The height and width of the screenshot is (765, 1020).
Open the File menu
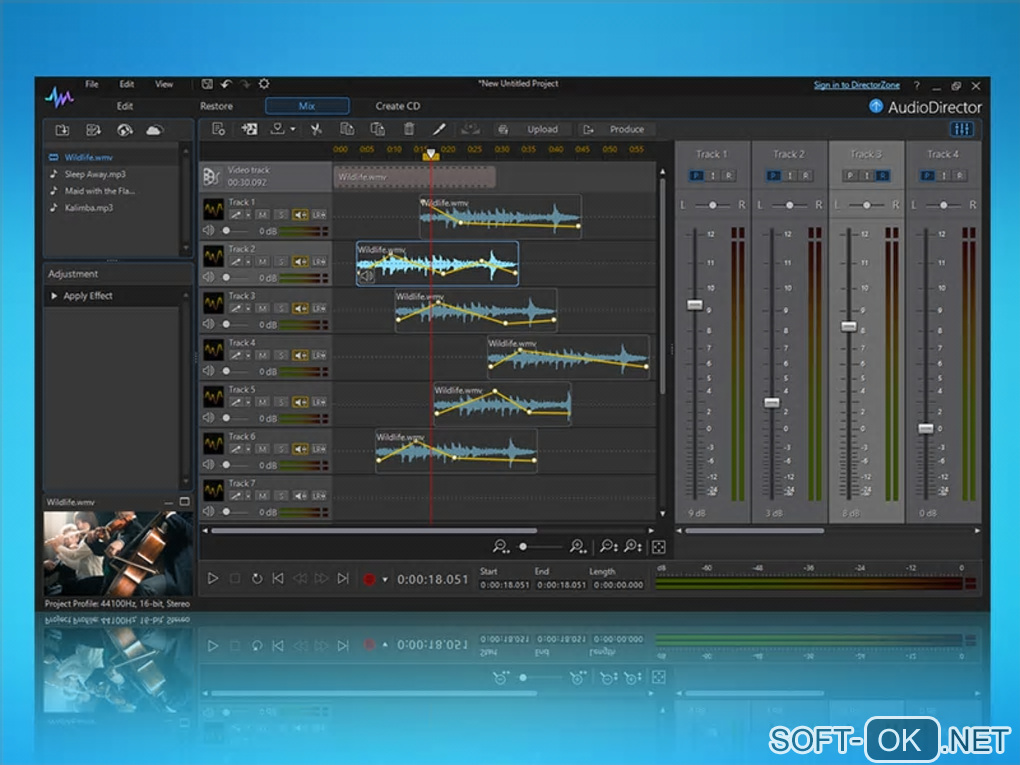pyautogui.click(x=92, y=84)
